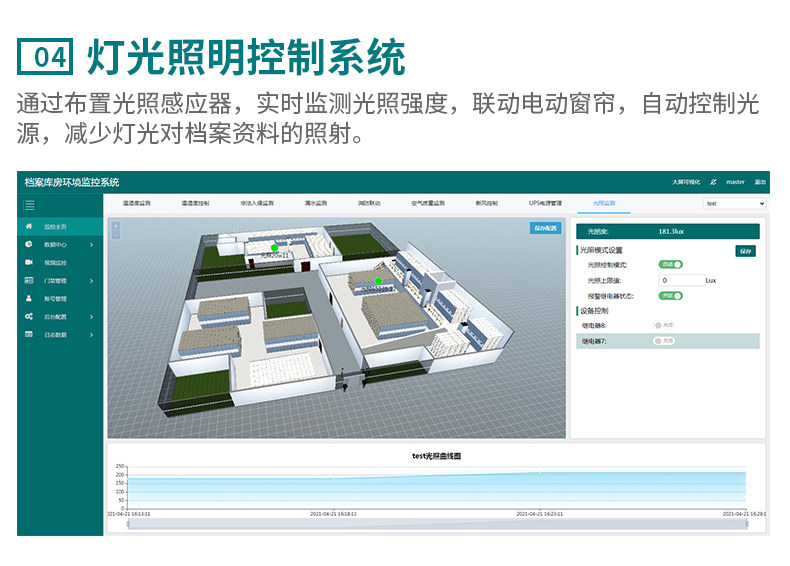Toggle the 光照控制模式 auto switch
Screen dimensions: 790x566
pos(671,265)
